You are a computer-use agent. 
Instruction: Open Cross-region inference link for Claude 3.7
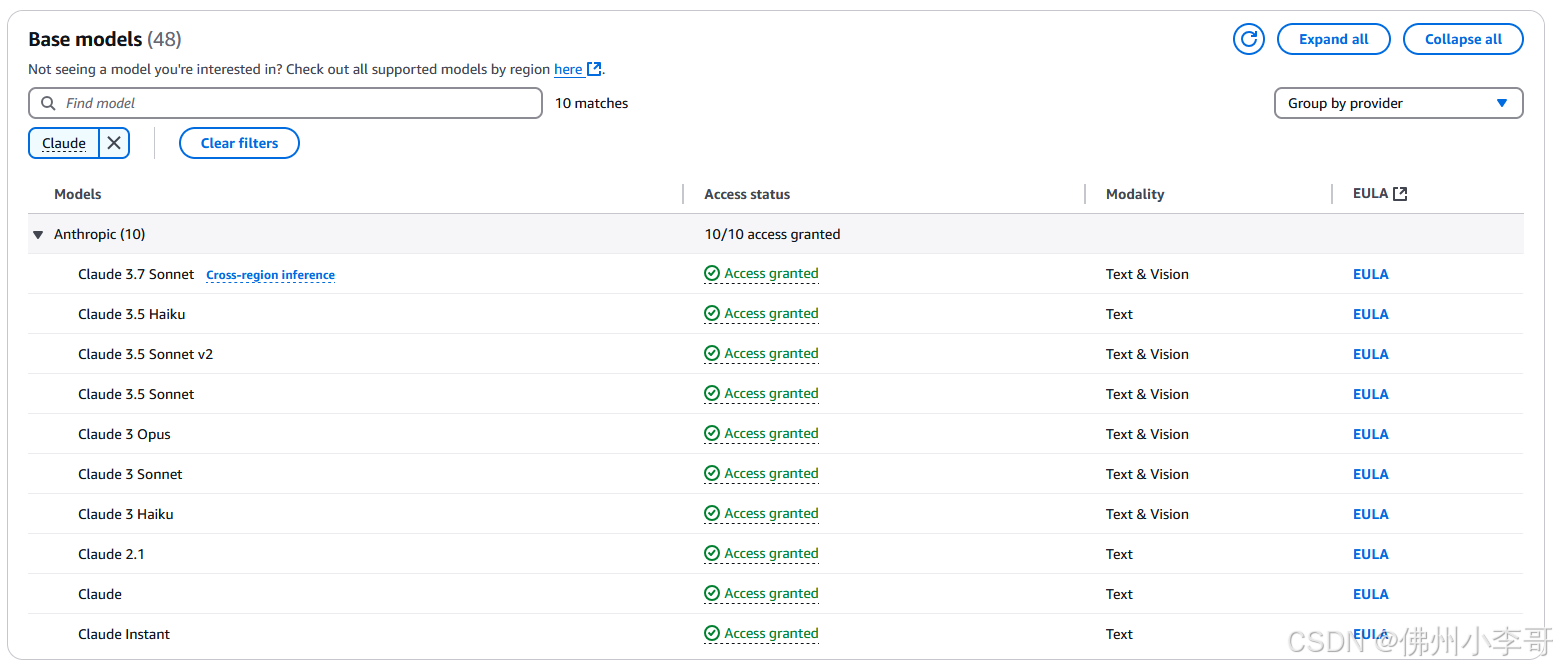point(270,275)
